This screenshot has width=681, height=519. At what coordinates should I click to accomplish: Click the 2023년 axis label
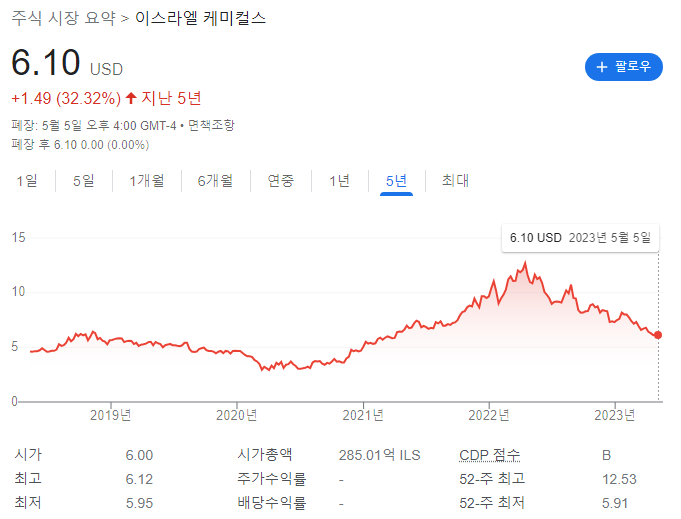[615, 415]
